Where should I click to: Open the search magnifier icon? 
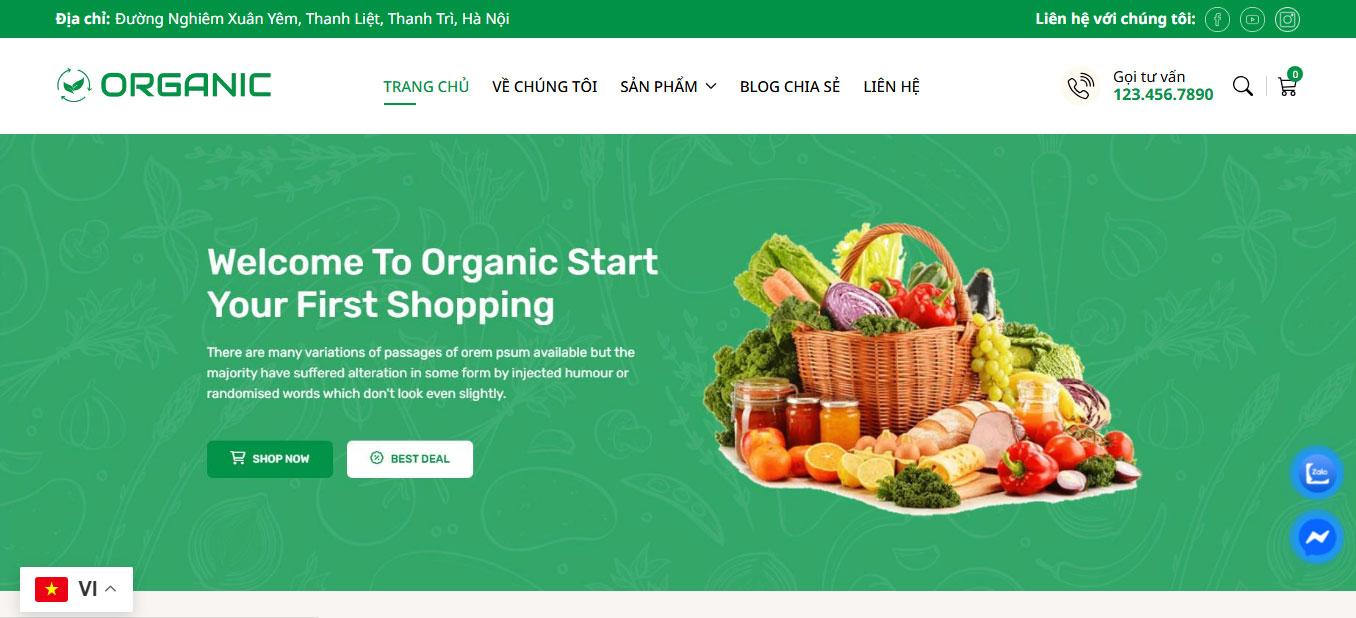click(x=1243, y=86)
